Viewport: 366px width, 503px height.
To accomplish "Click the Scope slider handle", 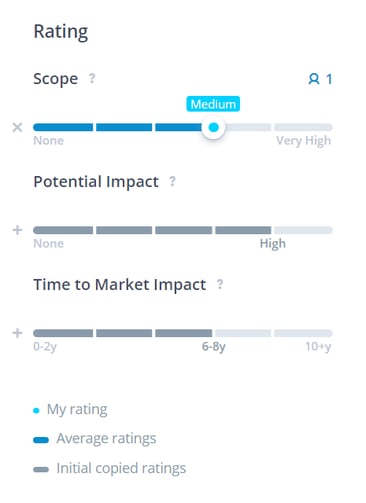I will pyautogui.click(x=213, y=127).
